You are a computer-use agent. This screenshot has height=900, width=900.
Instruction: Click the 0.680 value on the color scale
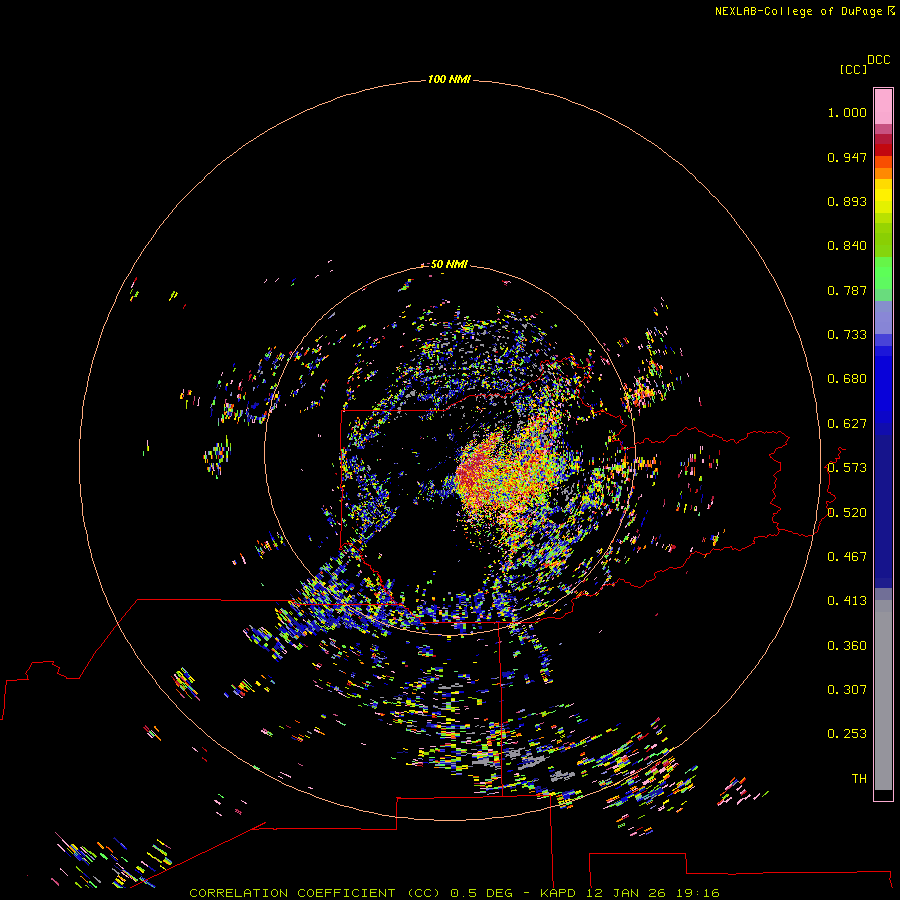tap(847, 379)
